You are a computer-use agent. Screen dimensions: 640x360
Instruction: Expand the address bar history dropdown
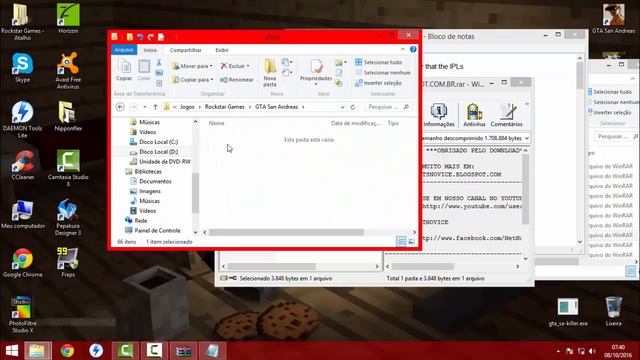pos(342,107)
